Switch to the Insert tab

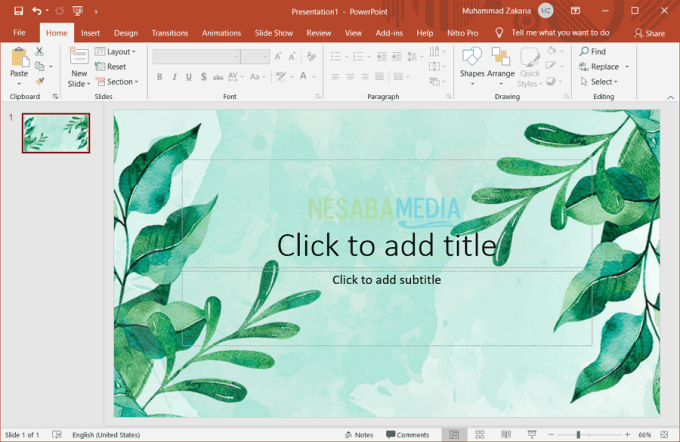click(x=90, y=33)
